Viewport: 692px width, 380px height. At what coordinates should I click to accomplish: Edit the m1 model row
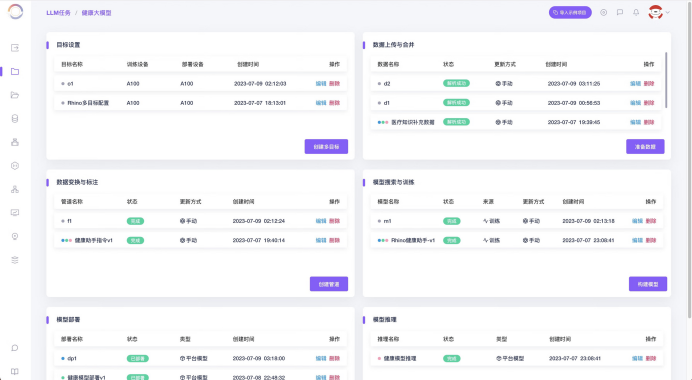637,221
